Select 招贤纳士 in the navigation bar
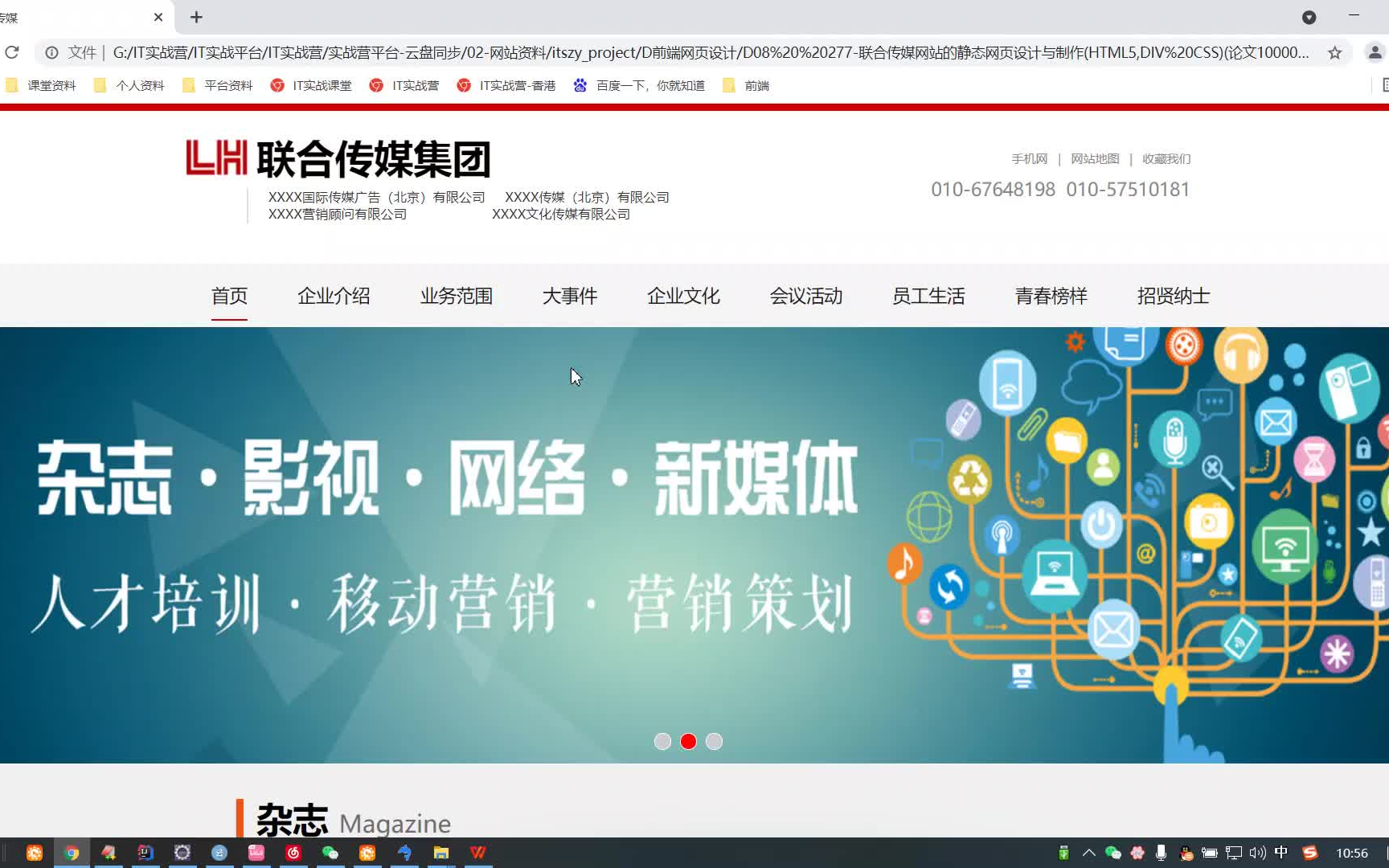The height and width of the screenshot is (868, 1389). tap(1173, 296)
